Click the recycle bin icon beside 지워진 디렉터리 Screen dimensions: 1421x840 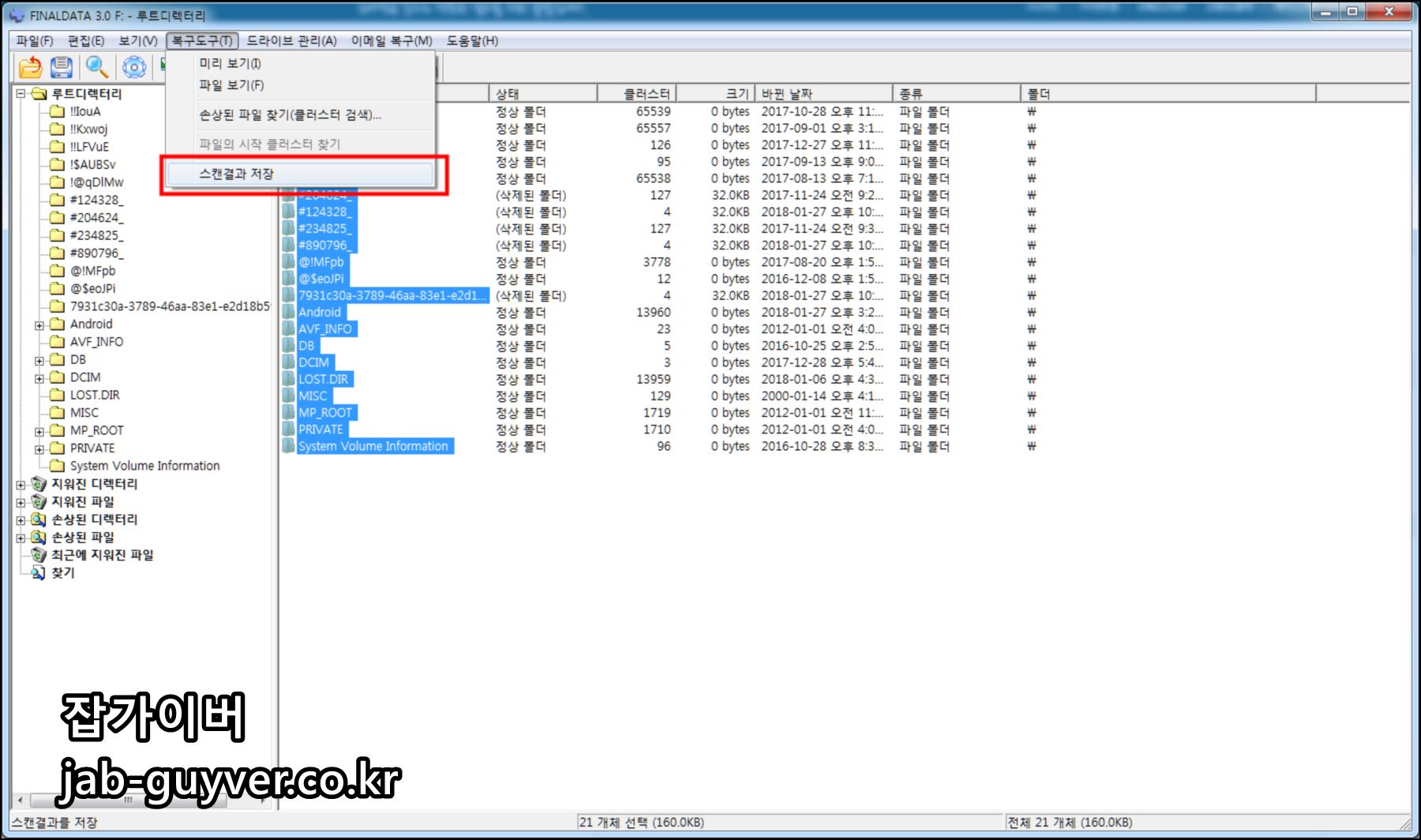click(39, 484)
